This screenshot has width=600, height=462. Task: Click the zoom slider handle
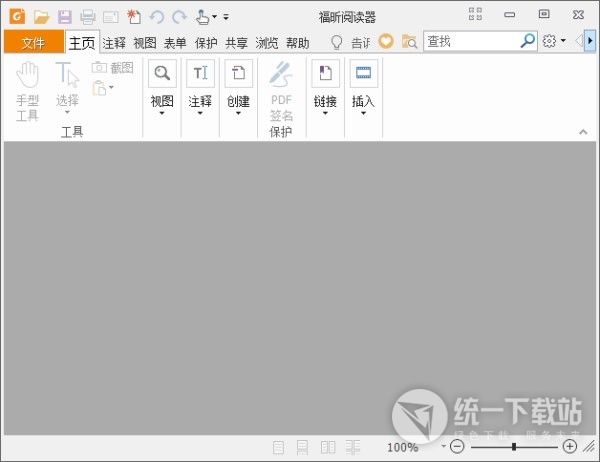514,447
